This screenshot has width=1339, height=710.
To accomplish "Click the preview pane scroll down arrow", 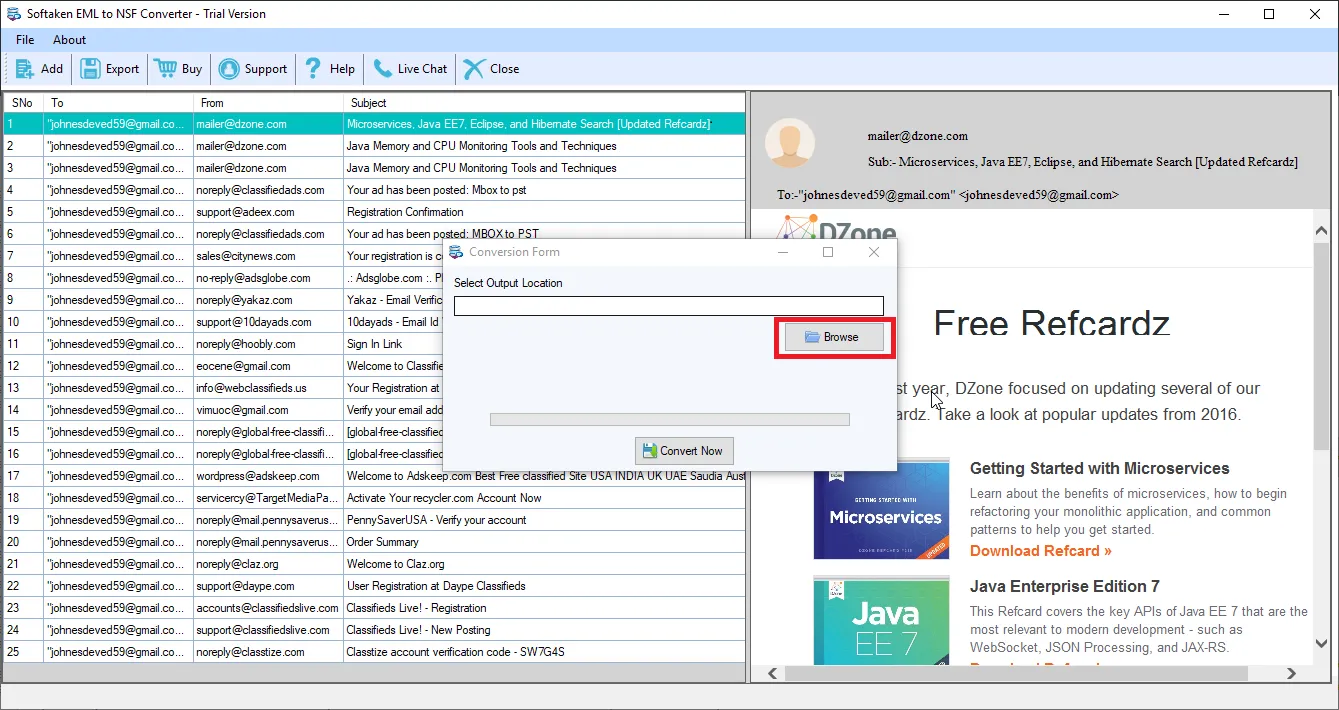I will click(x=1321, y=644).
